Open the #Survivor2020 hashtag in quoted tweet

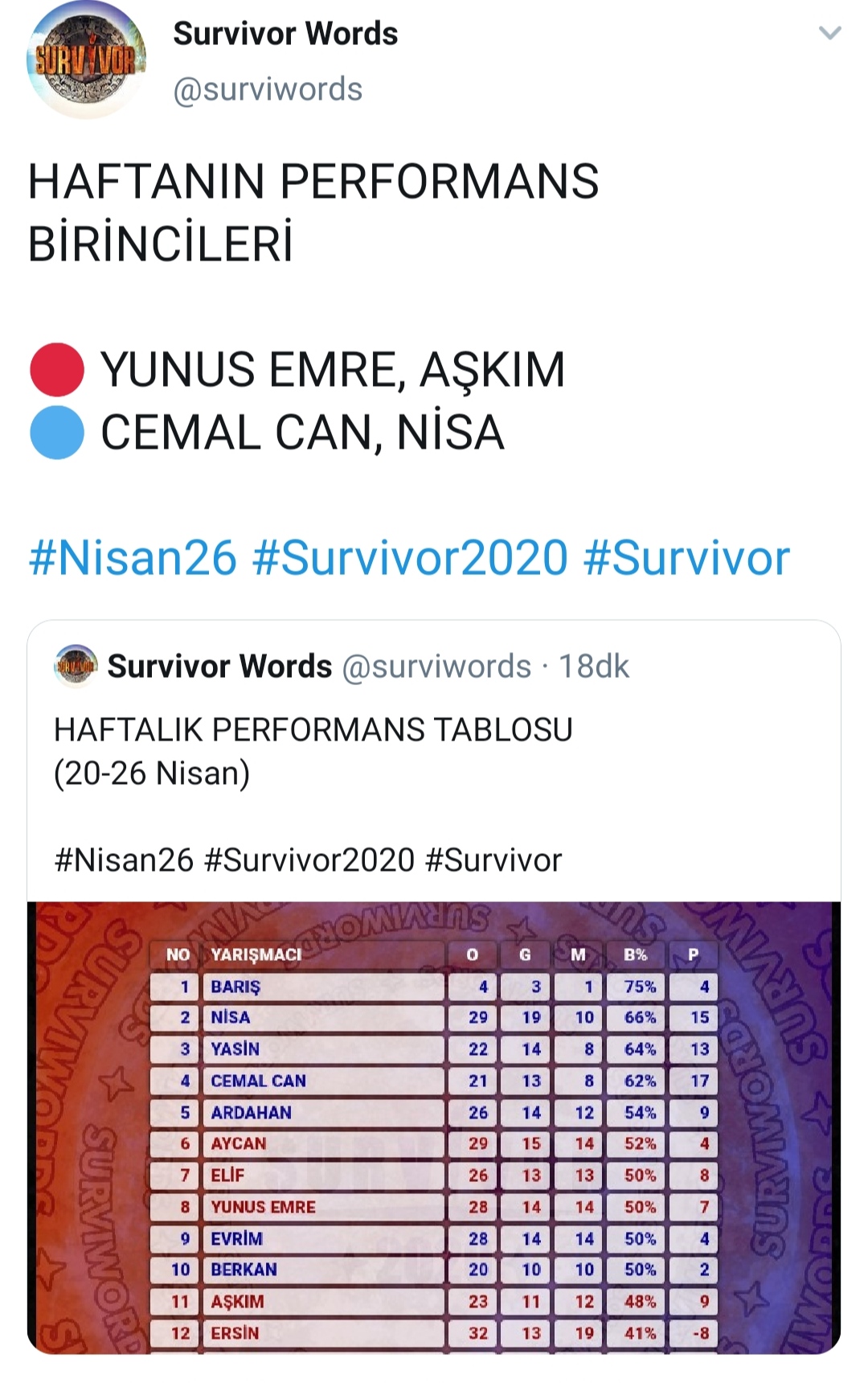[309, 860]
